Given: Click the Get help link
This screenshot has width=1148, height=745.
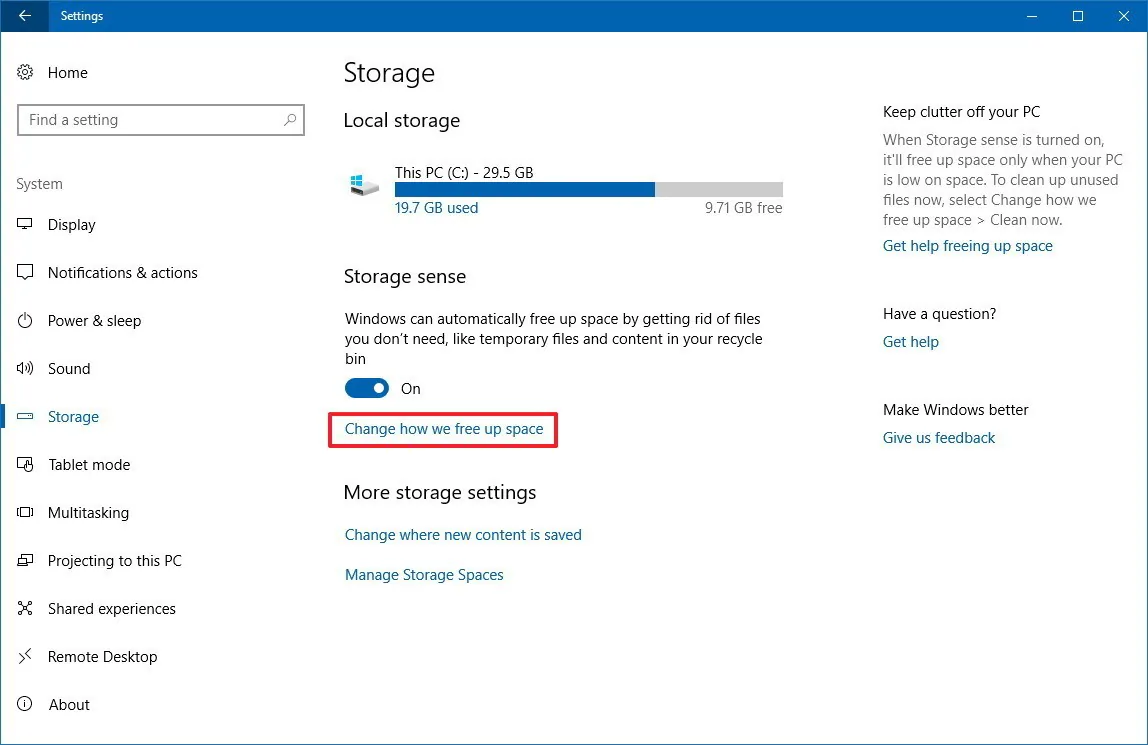Looking at the screenshot, I should [x=910, y=342].
